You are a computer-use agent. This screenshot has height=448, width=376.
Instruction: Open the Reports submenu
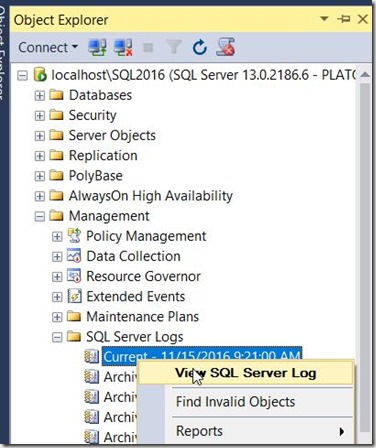pos(246,431)
